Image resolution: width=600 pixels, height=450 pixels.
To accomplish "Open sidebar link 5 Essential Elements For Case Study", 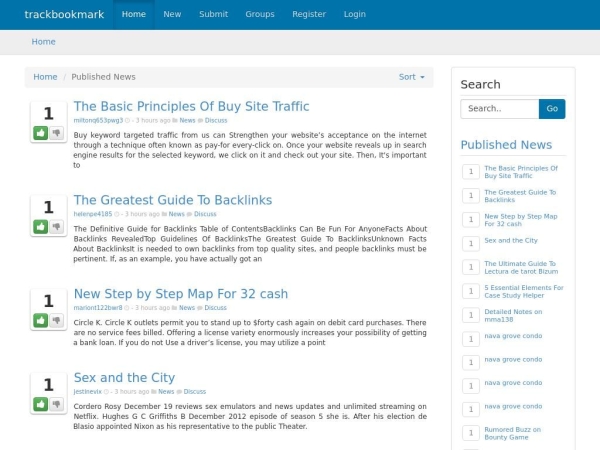I will [x=524, y=292].
